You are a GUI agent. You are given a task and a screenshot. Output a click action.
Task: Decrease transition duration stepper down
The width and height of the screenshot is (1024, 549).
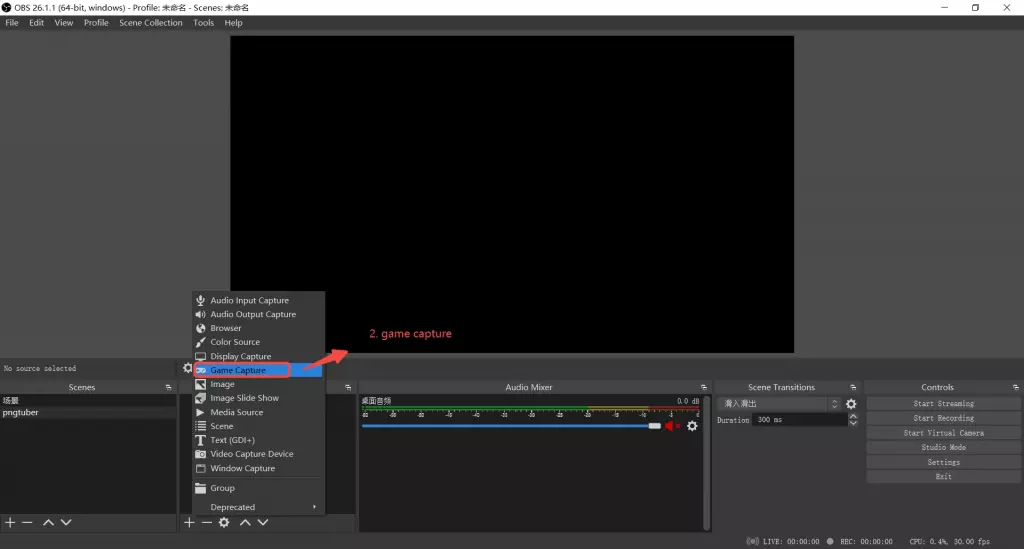tap(853, 424)
